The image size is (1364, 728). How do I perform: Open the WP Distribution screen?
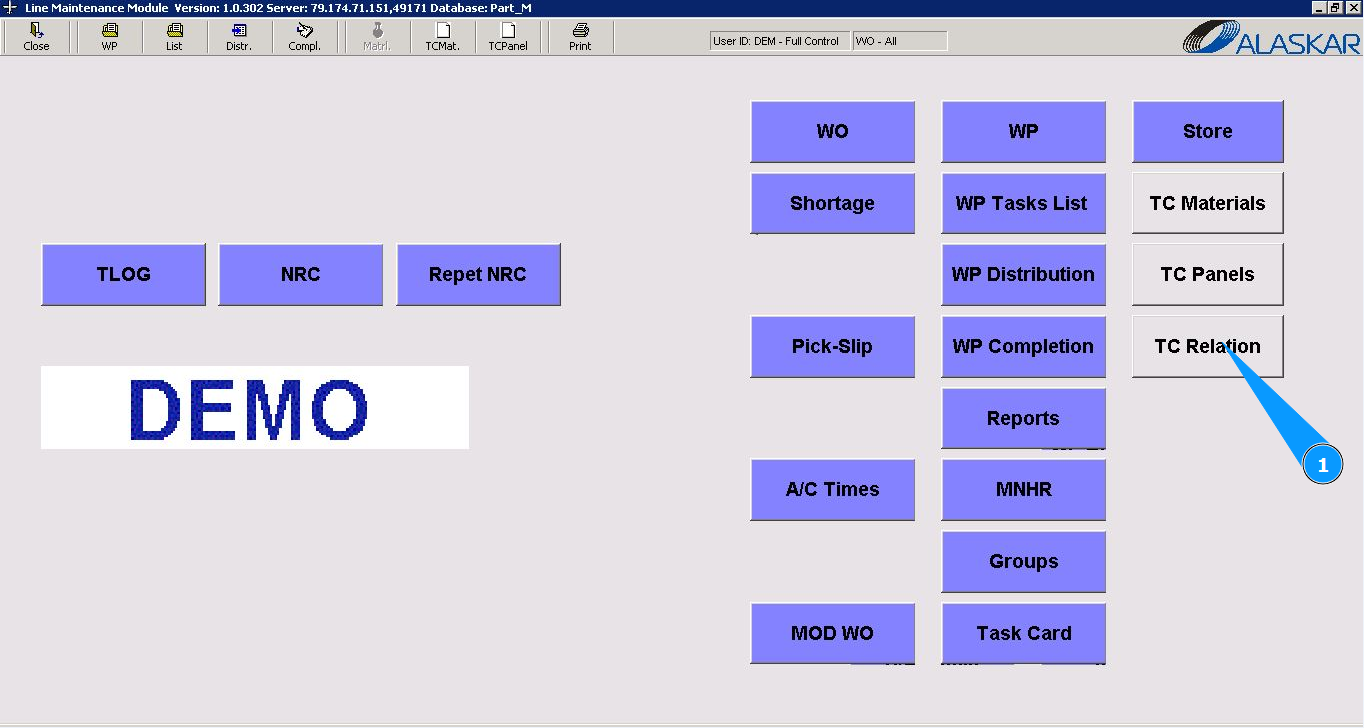[1023, 274]
